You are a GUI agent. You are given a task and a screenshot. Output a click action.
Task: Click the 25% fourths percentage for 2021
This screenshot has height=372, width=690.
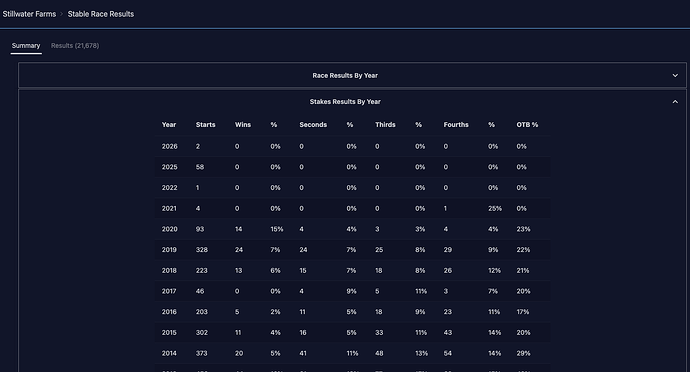495,209
